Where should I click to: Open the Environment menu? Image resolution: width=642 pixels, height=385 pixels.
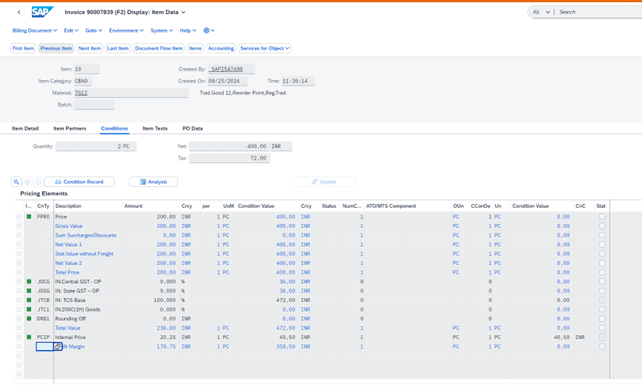(126, 30)
